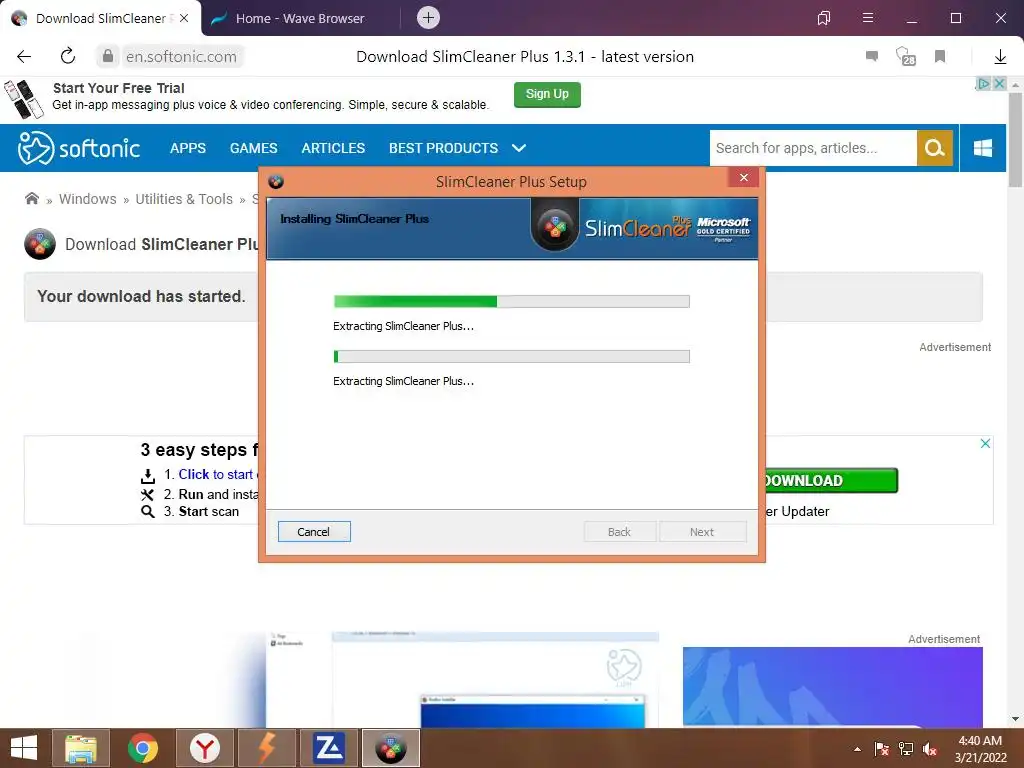1024x768 pixels.
Task: Click the AdChoices triangle icon on banner
Action: point(984,84)
